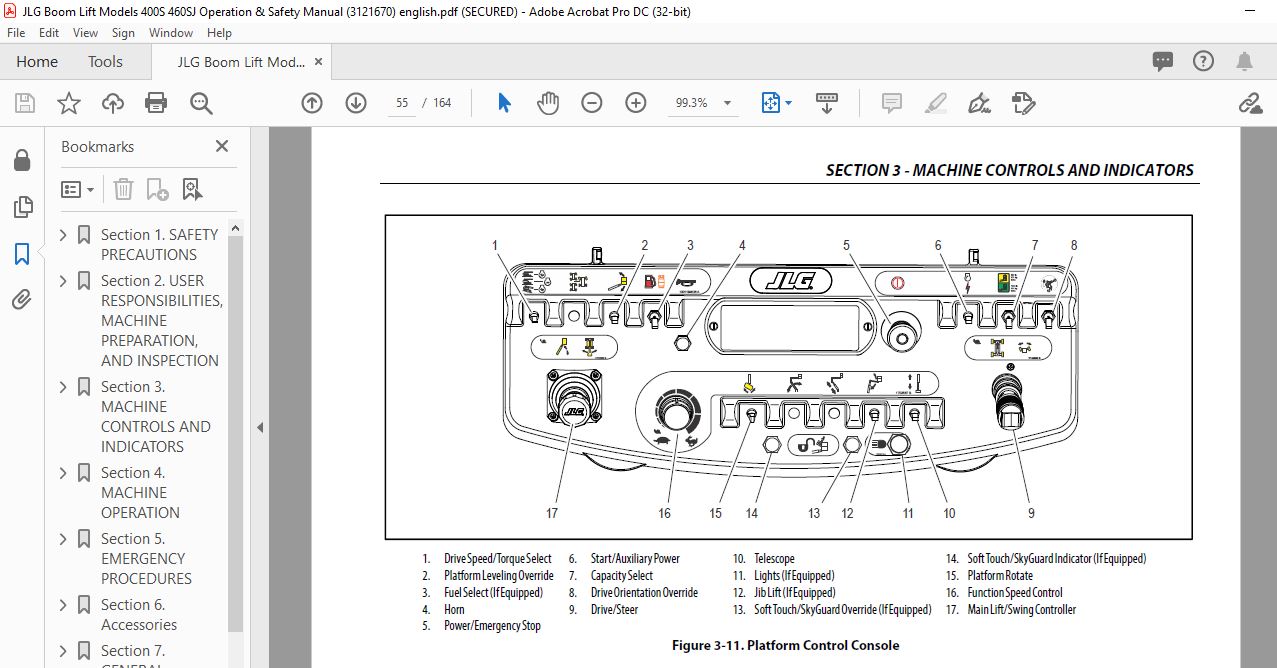1277x668 pixels.
Task: Expand Section 6. Accessories bookmark
Action: (x=64, y=605)
